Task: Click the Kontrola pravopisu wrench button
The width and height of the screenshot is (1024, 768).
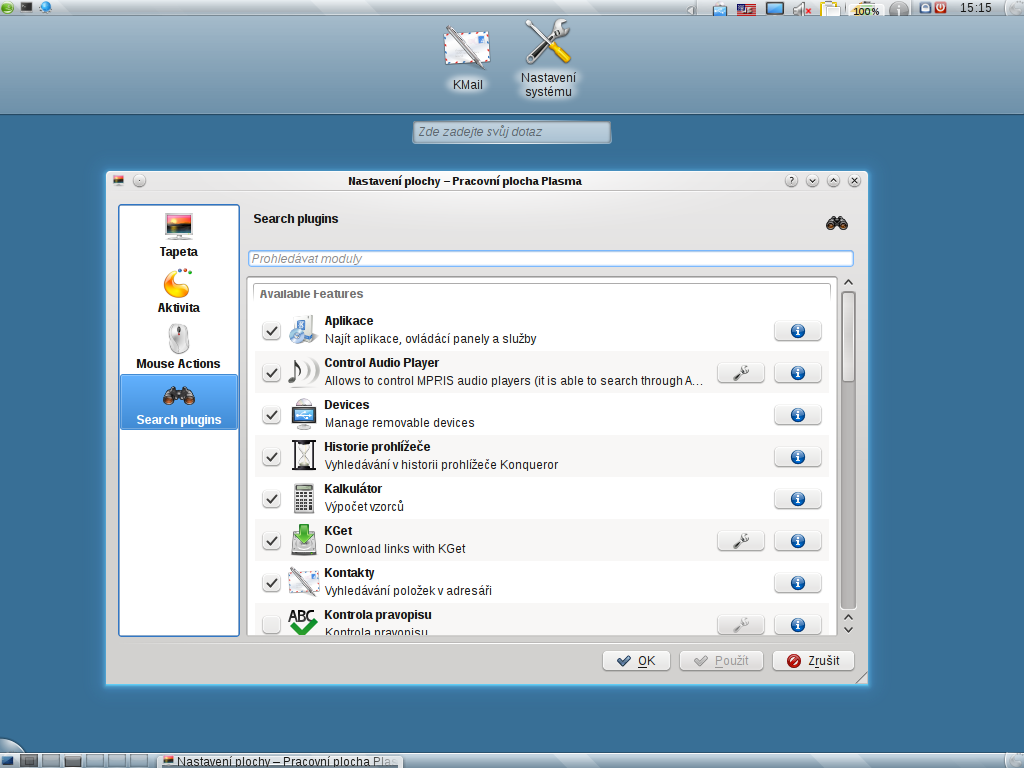Action: 741,625
